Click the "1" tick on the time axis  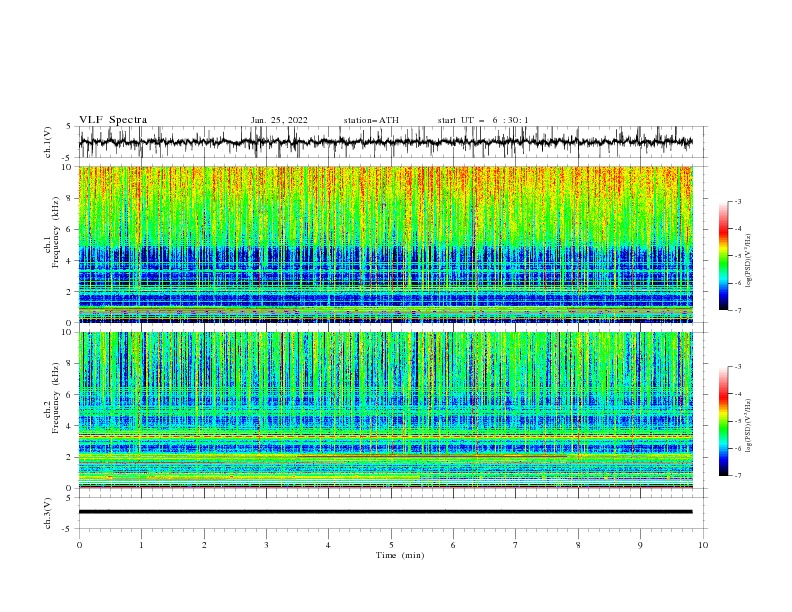pyautogui.click(x=141, y=545)
